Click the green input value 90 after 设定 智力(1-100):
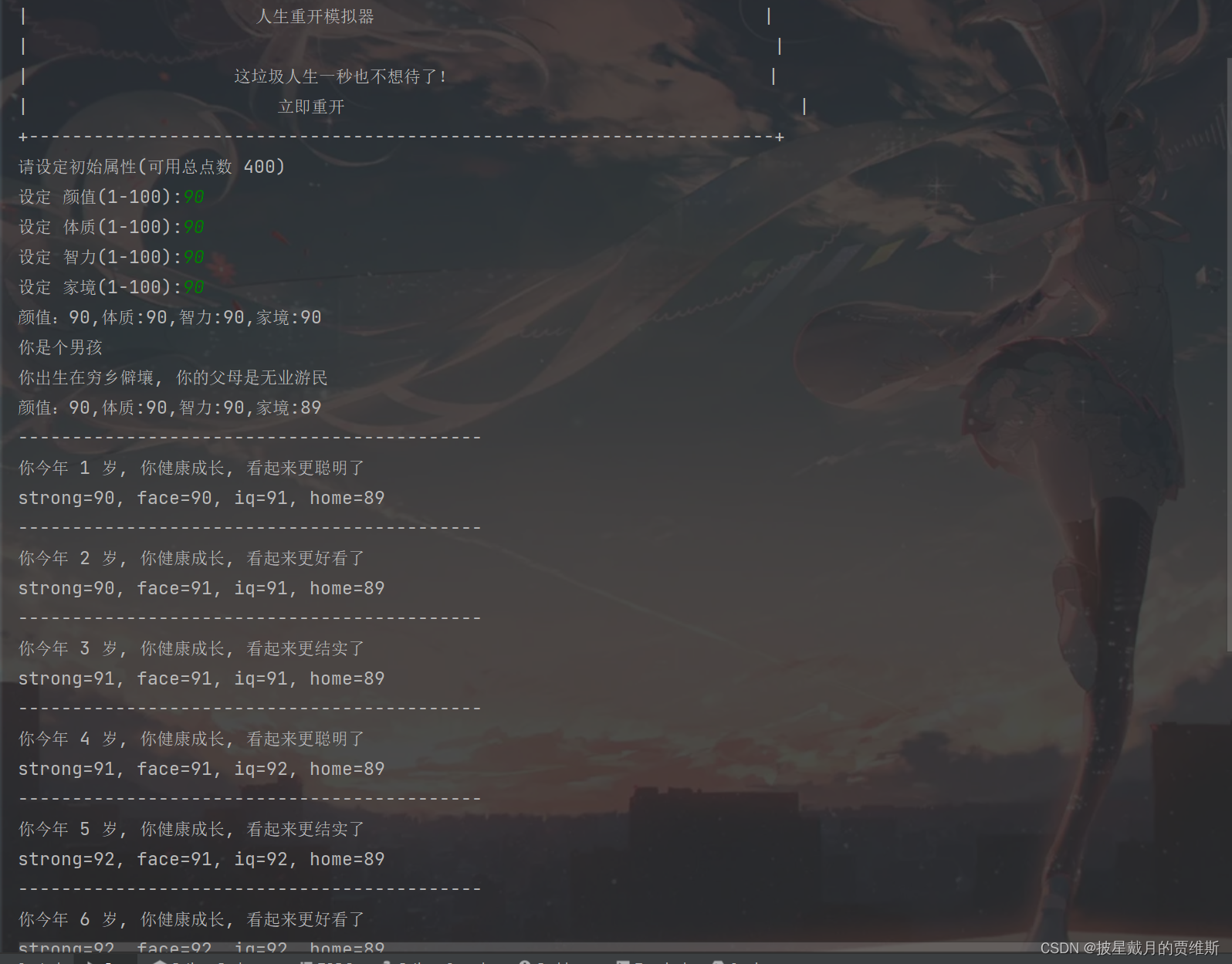The width and height of the screenshot is (1232, 964). 194,257
